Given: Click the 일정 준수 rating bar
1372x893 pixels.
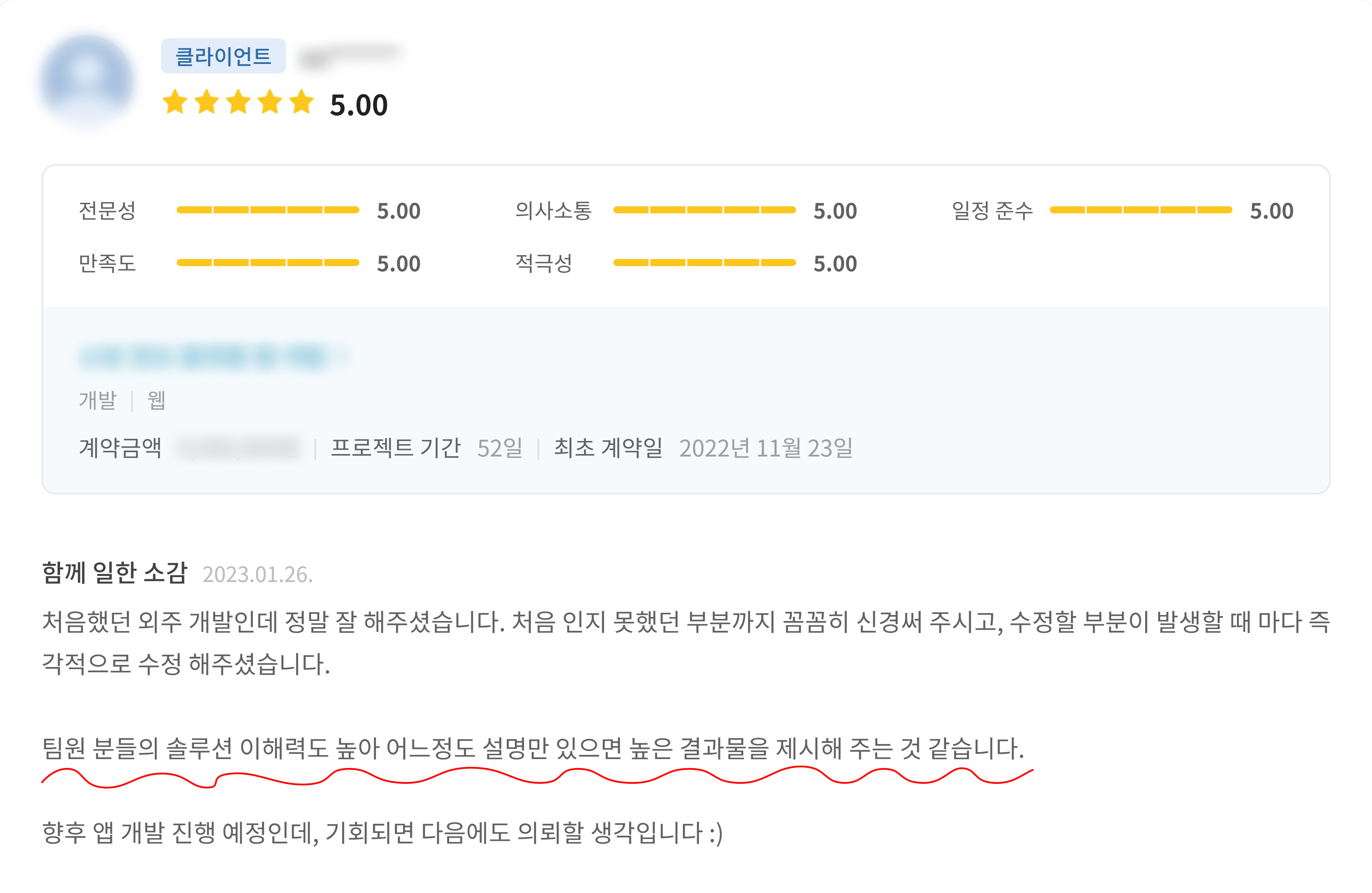Looking at the screenshot, I should (x=1140, y=211).
